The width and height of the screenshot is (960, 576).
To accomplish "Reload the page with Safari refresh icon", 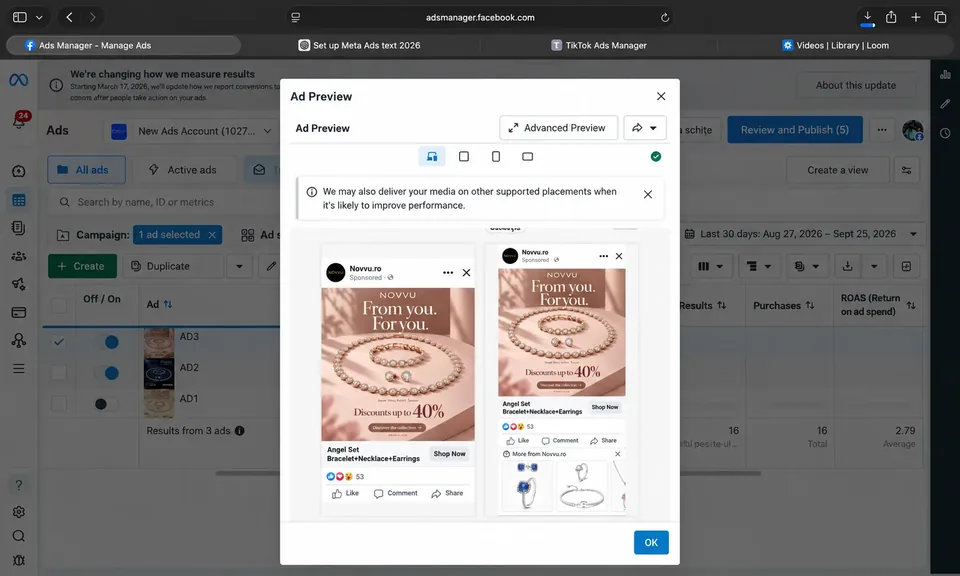I will [x=665, y=18].
